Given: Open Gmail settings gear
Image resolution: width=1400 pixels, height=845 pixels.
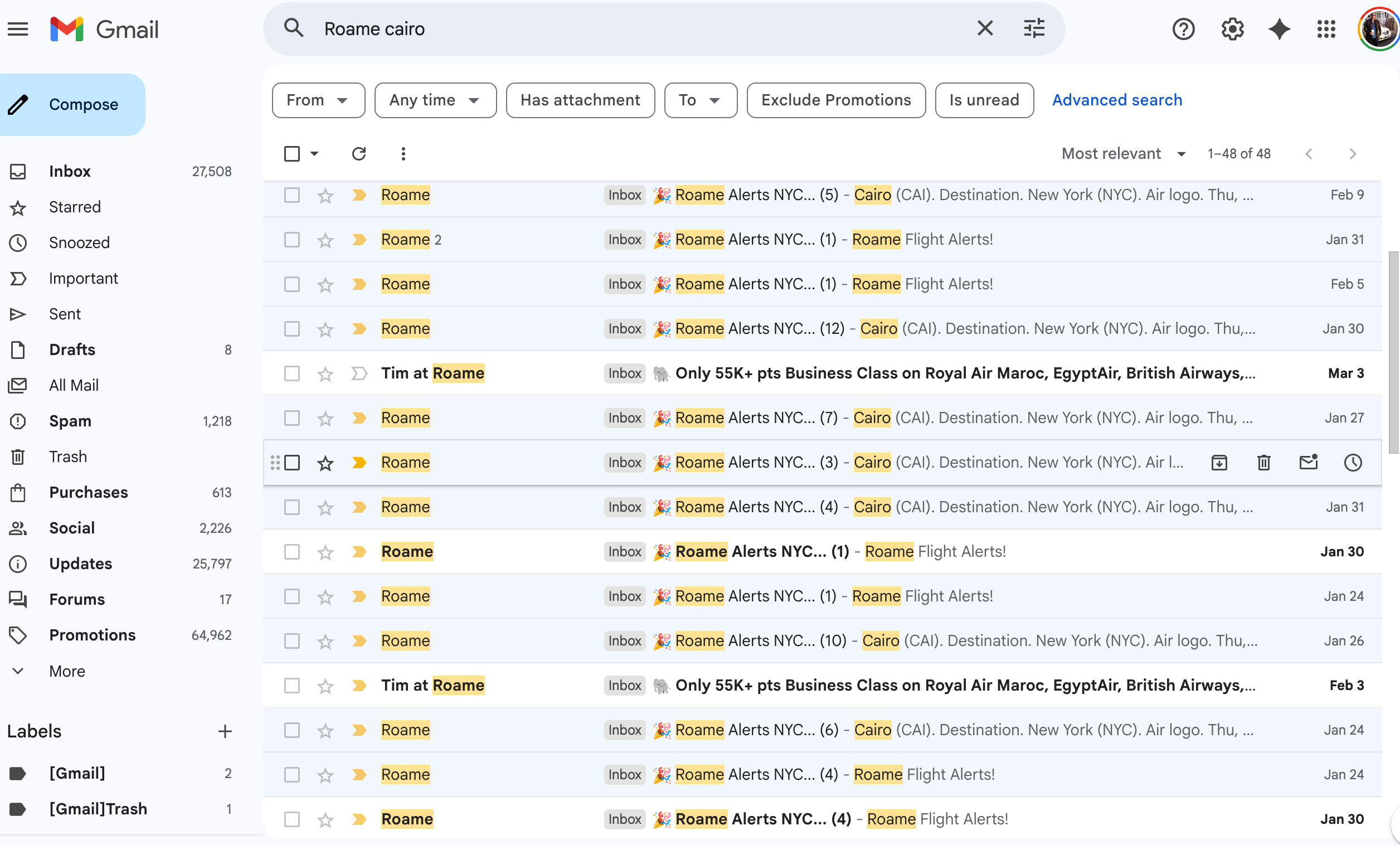Looking at the screenshot, I should [1232, 29].
